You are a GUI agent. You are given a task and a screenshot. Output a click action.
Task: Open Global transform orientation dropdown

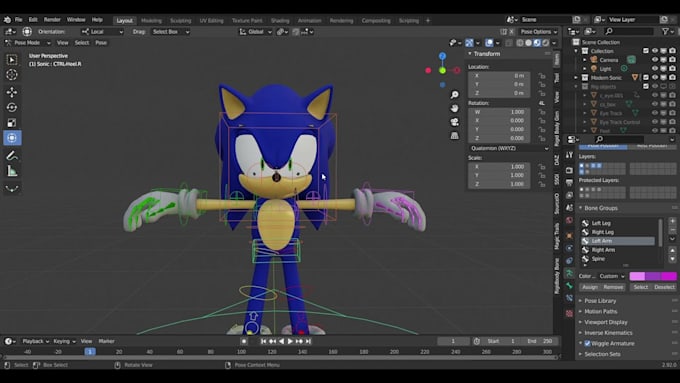pos(256,32)
